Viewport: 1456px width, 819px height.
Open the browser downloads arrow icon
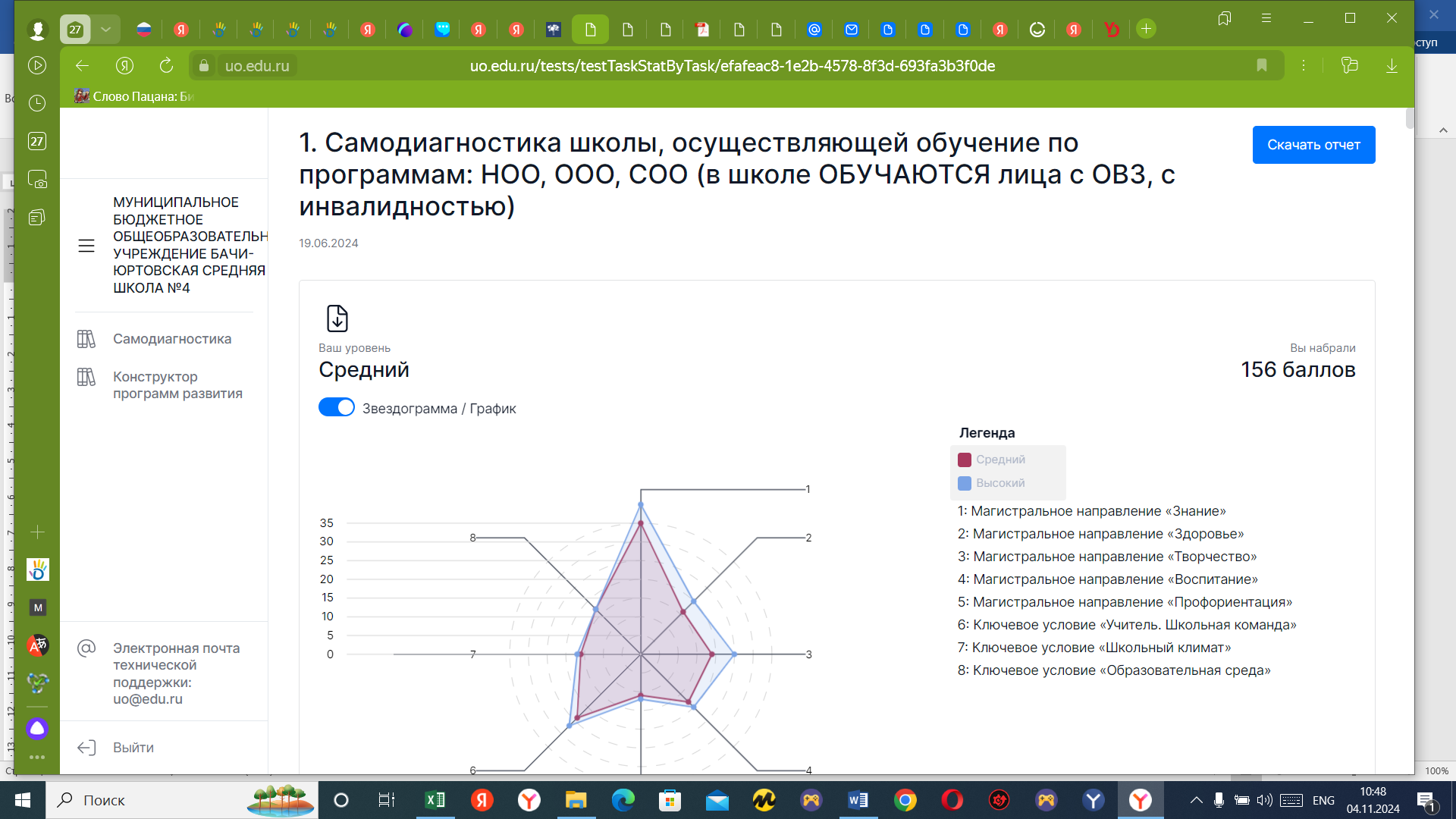(1392, 66)
